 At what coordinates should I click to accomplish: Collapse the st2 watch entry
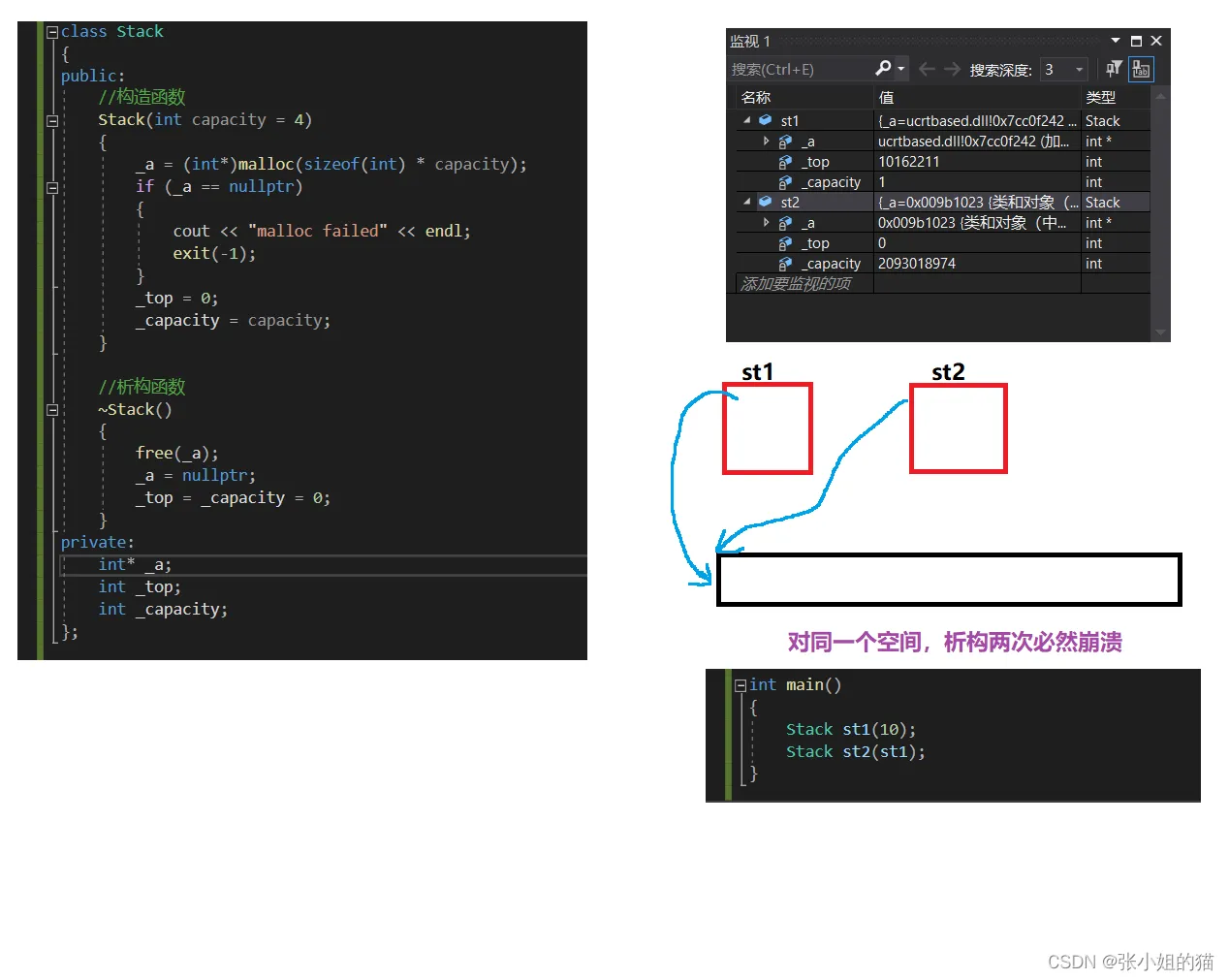tap(746, 202)
